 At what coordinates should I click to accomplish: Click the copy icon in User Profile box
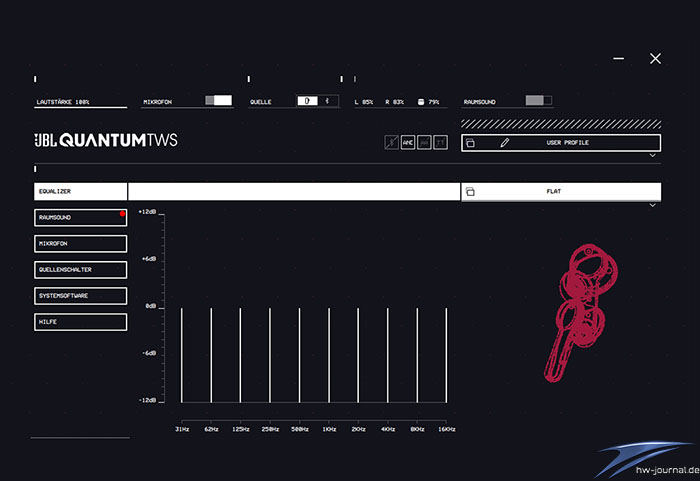click(x=470, y=143)
